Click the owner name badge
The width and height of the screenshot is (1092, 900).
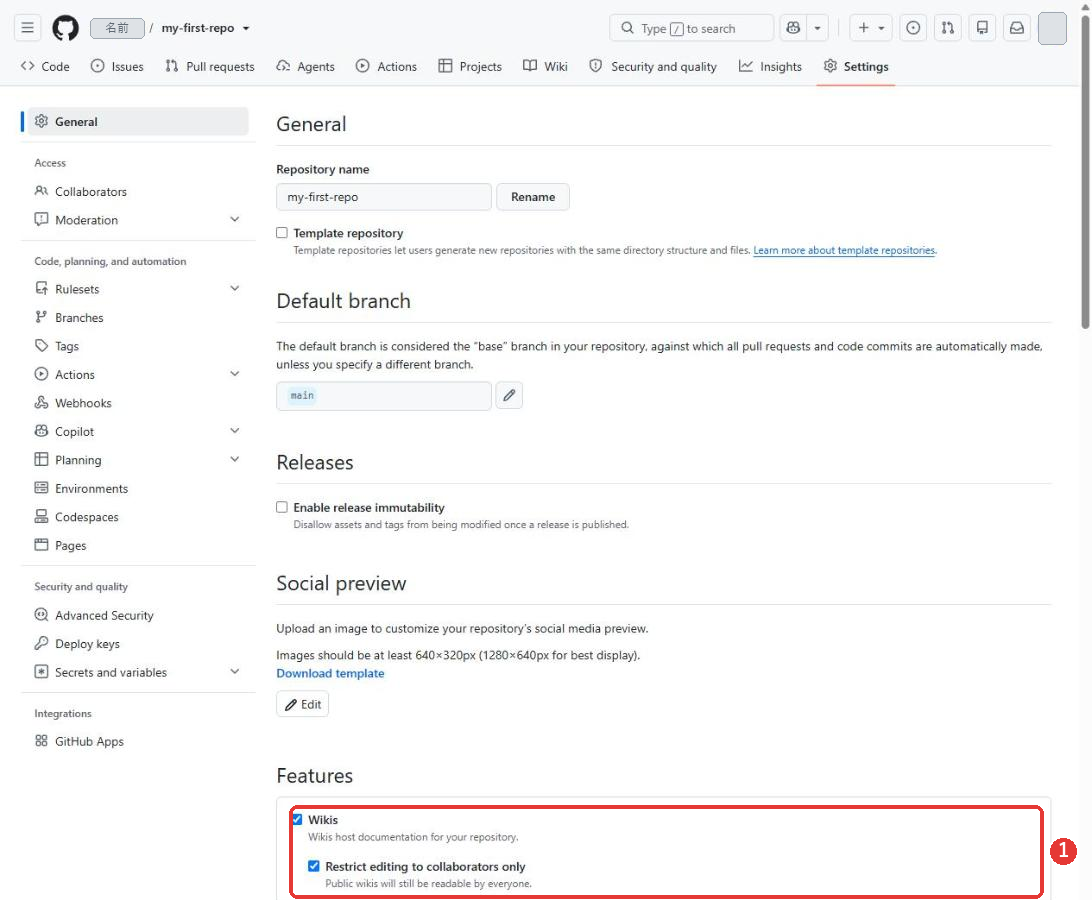(x=117, y=28)
